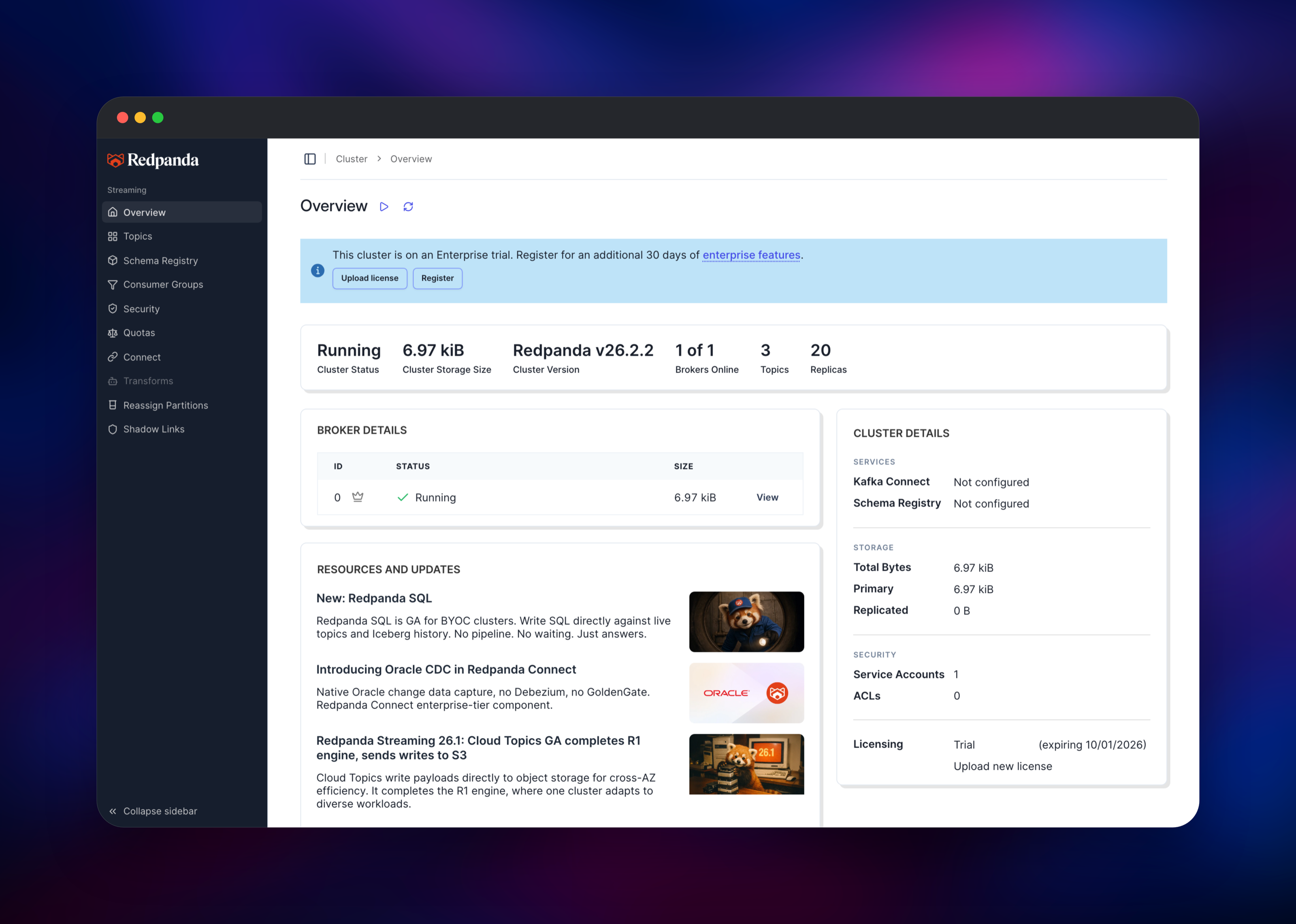Open Redpanda Streaming 26.1 article title
This screenshot has height=924, width=1296.
(x=478, y=748)
